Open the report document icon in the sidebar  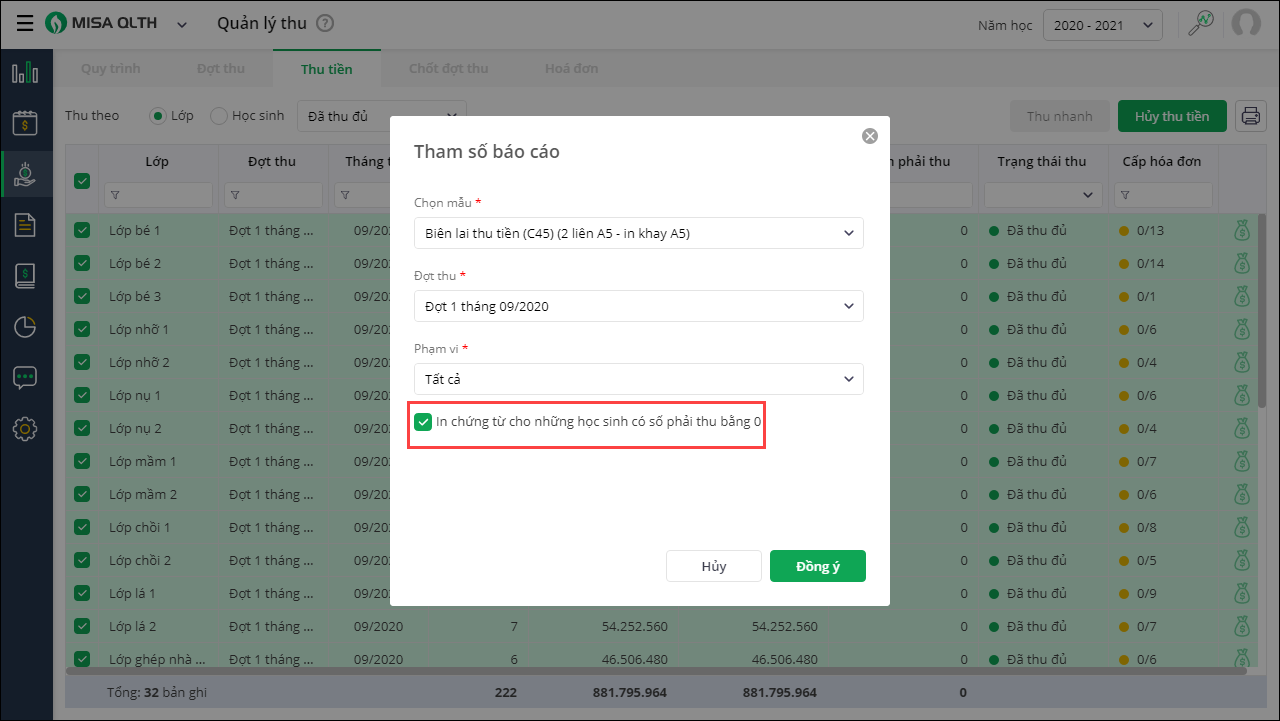pyautogui.click(x=25, y=225)
